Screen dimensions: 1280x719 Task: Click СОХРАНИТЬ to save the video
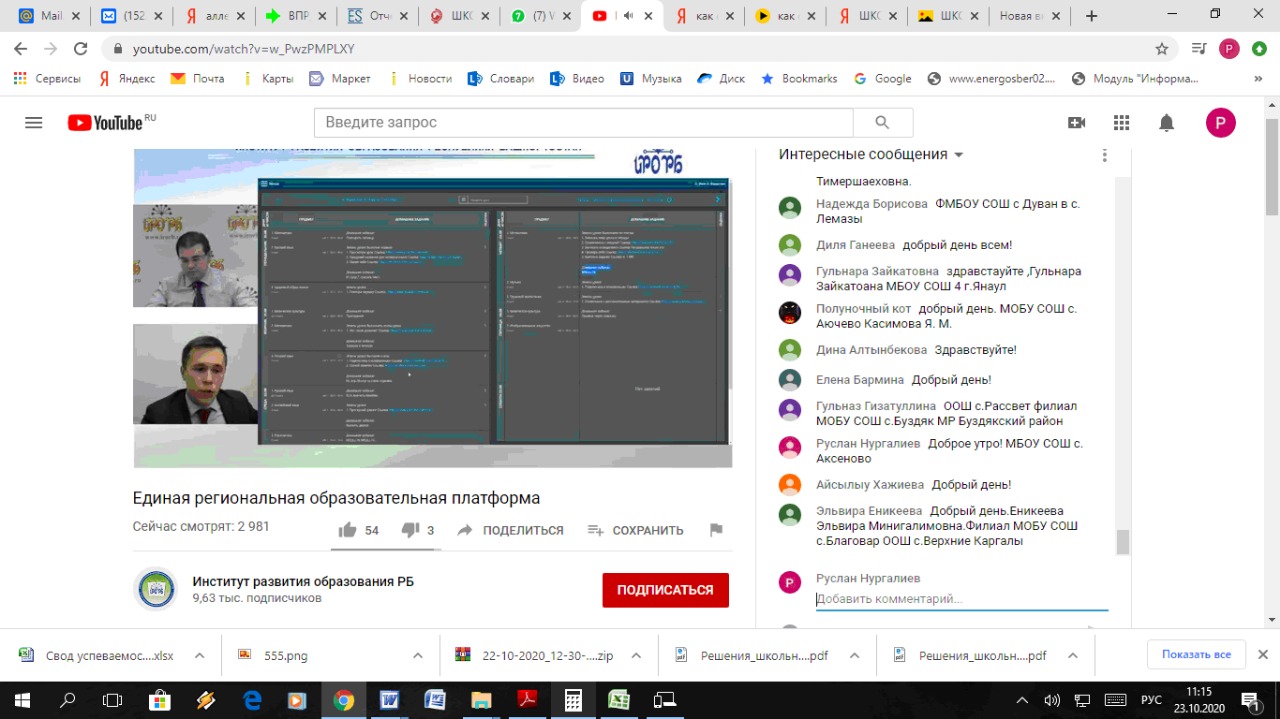click(x=636, y=530)
